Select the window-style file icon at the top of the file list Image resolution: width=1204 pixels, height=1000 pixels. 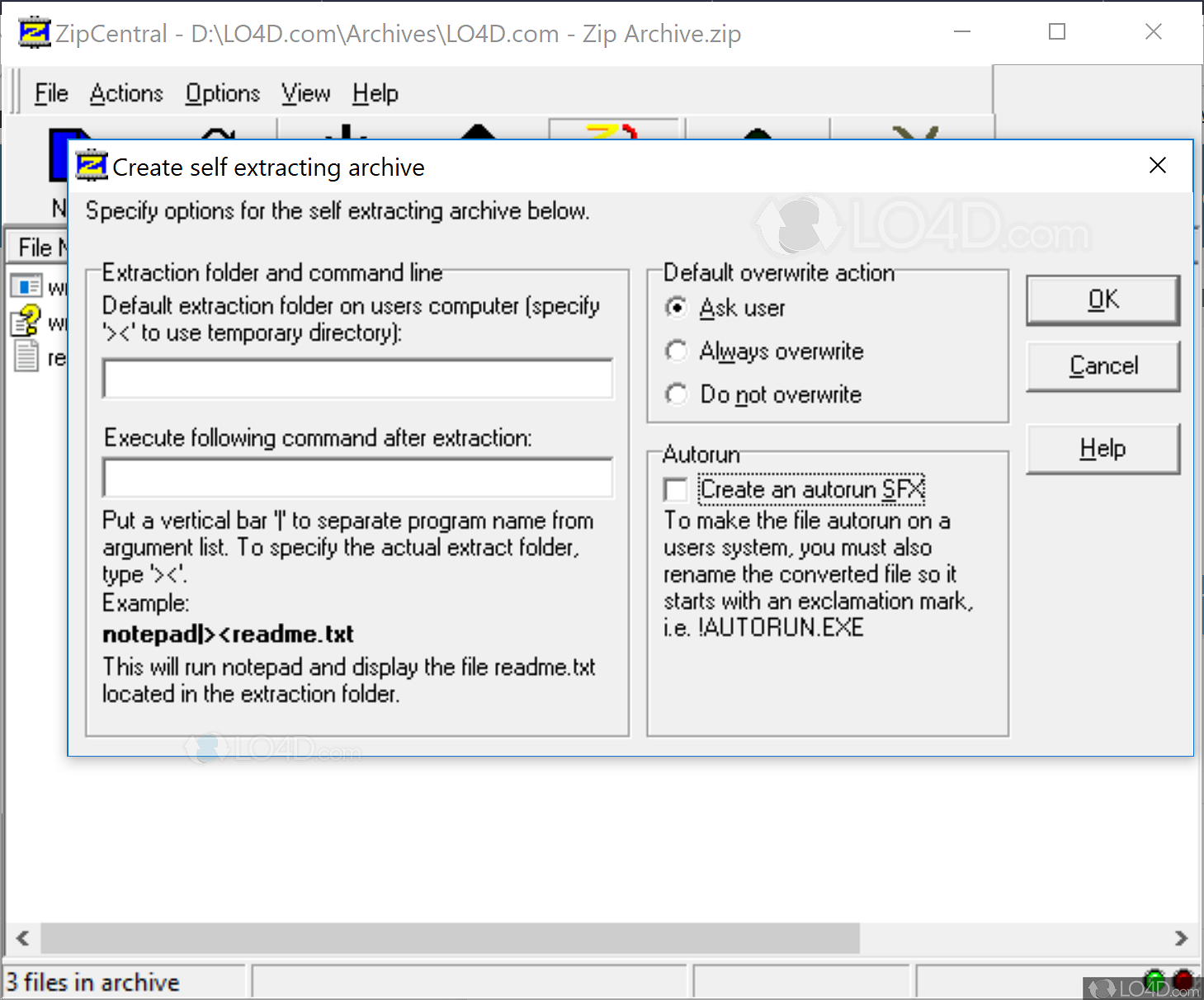coord(26,286)
